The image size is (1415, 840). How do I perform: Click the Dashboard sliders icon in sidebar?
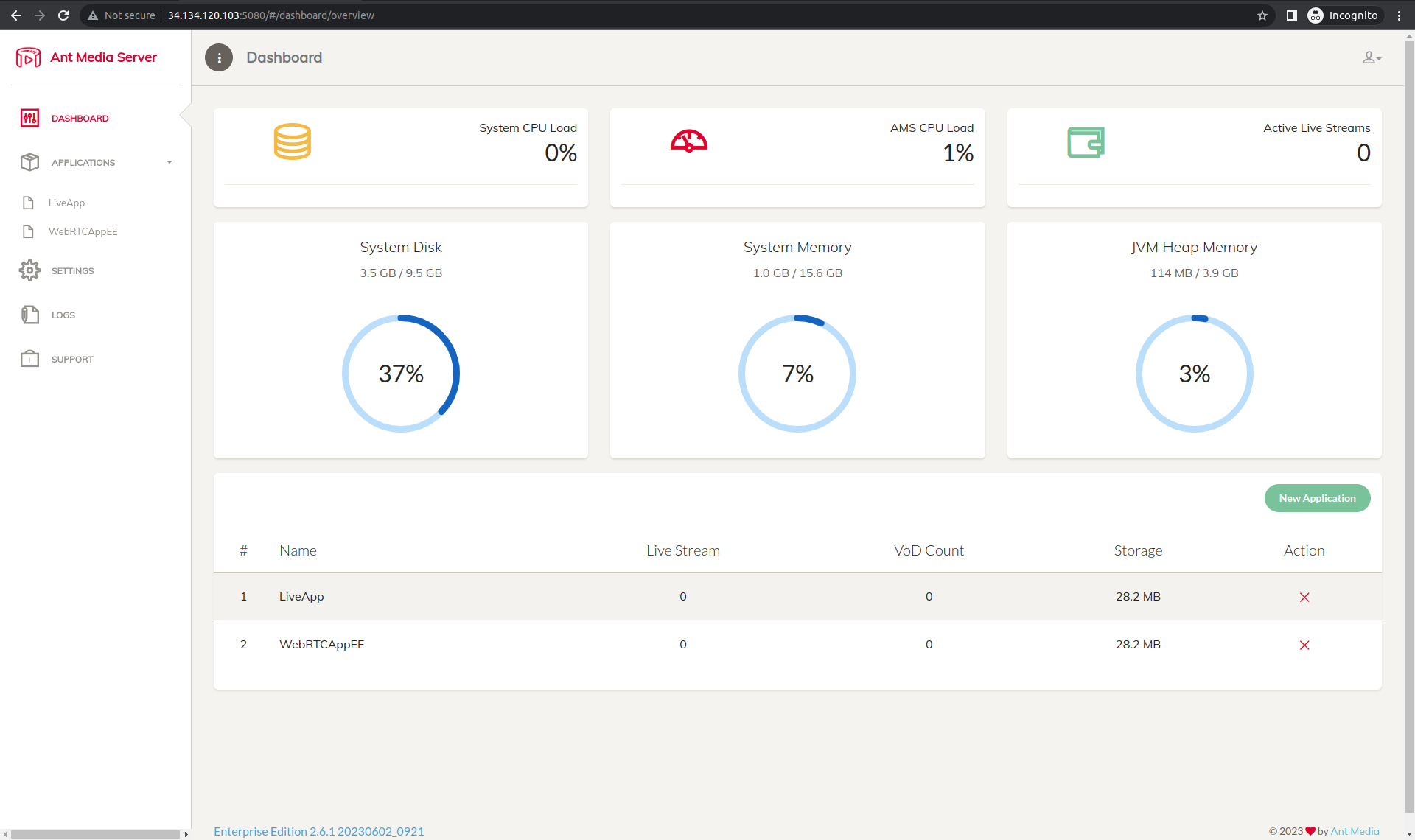click(x=29, y=118)
